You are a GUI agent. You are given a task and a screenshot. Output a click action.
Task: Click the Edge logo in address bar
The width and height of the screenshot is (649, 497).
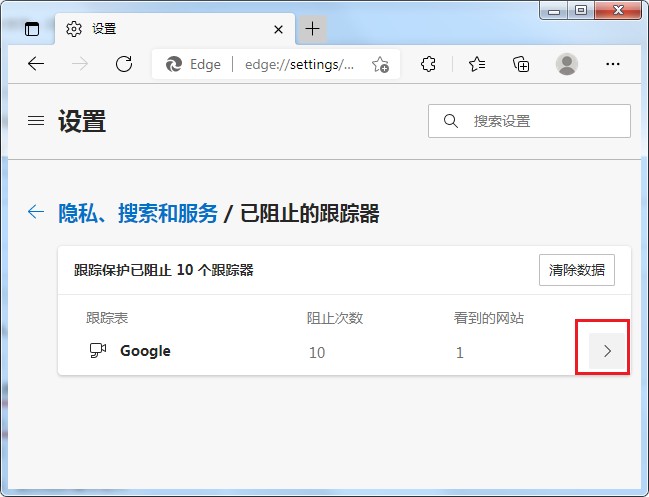(174, 64)
